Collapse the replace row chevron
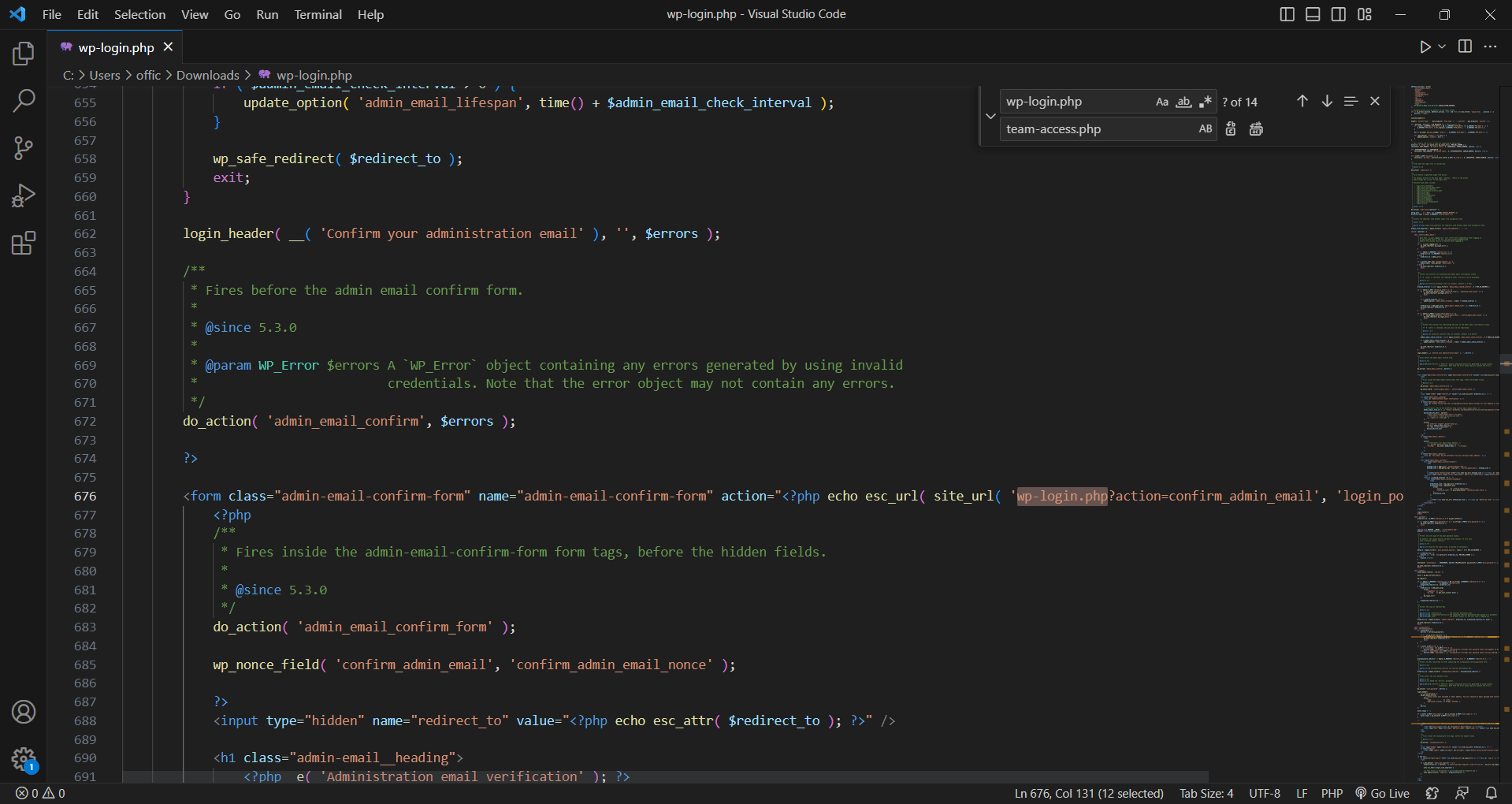1512x804 pixels. click(990, 116)
